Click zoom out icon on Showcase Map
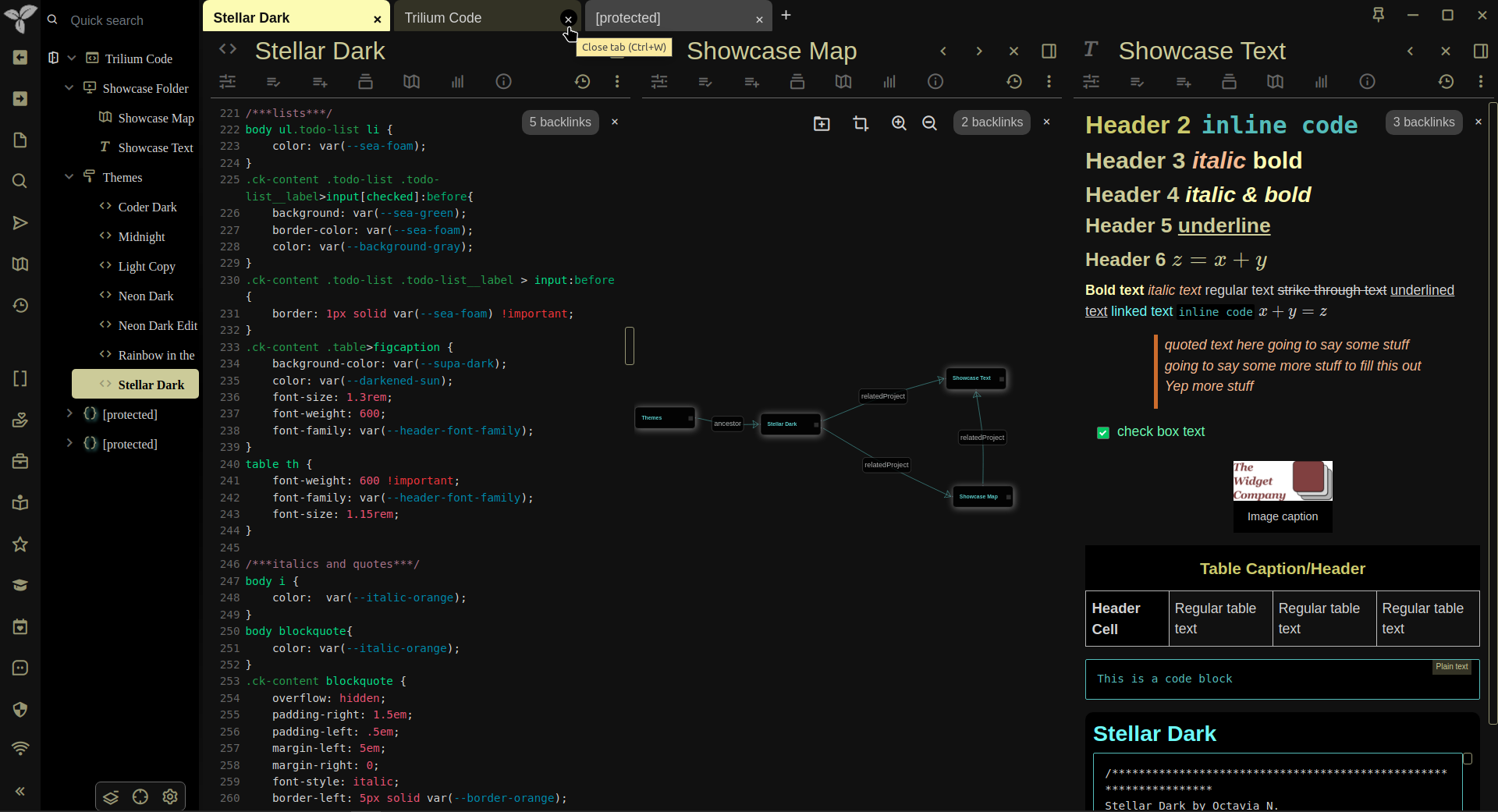Screen dimensions: 1498x812 [x=929, y=123]
